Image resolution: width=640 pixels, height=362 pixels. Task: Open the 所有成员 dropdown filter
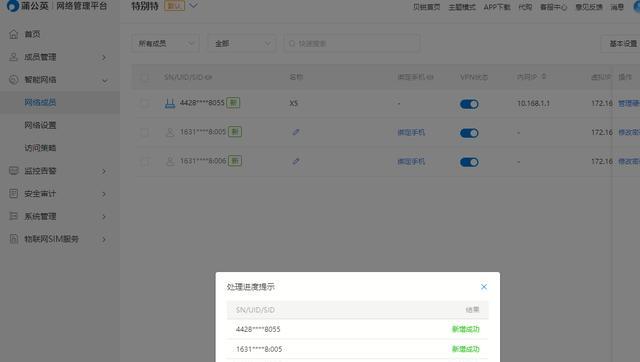point(165,43)
